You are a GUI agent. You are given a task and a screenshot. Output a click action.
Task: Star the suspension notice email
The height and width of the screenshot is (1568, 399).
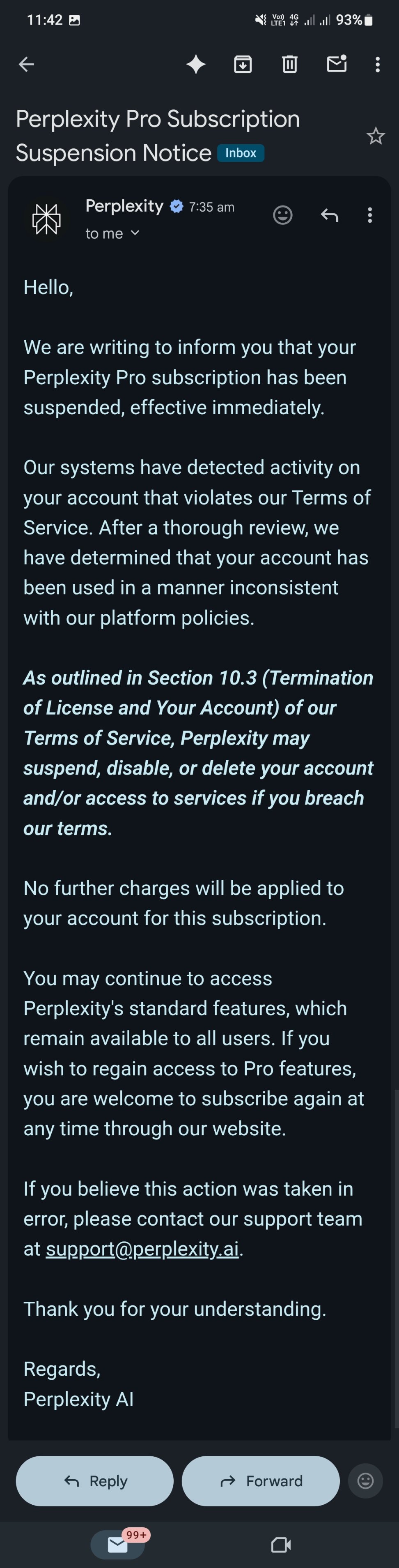point(376,136)
